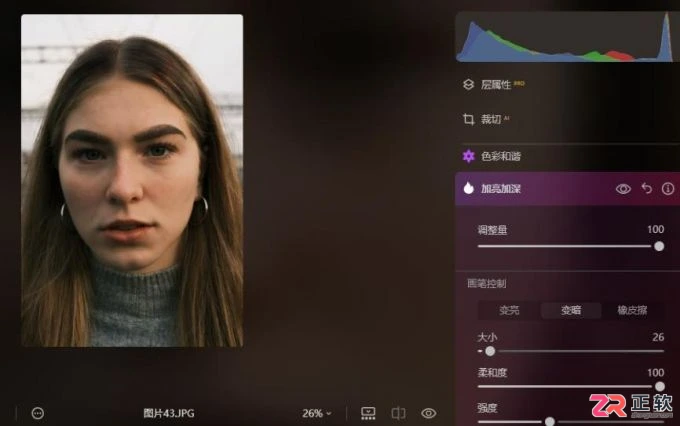Open the 26% zoom level dropdown

point(317,413)
